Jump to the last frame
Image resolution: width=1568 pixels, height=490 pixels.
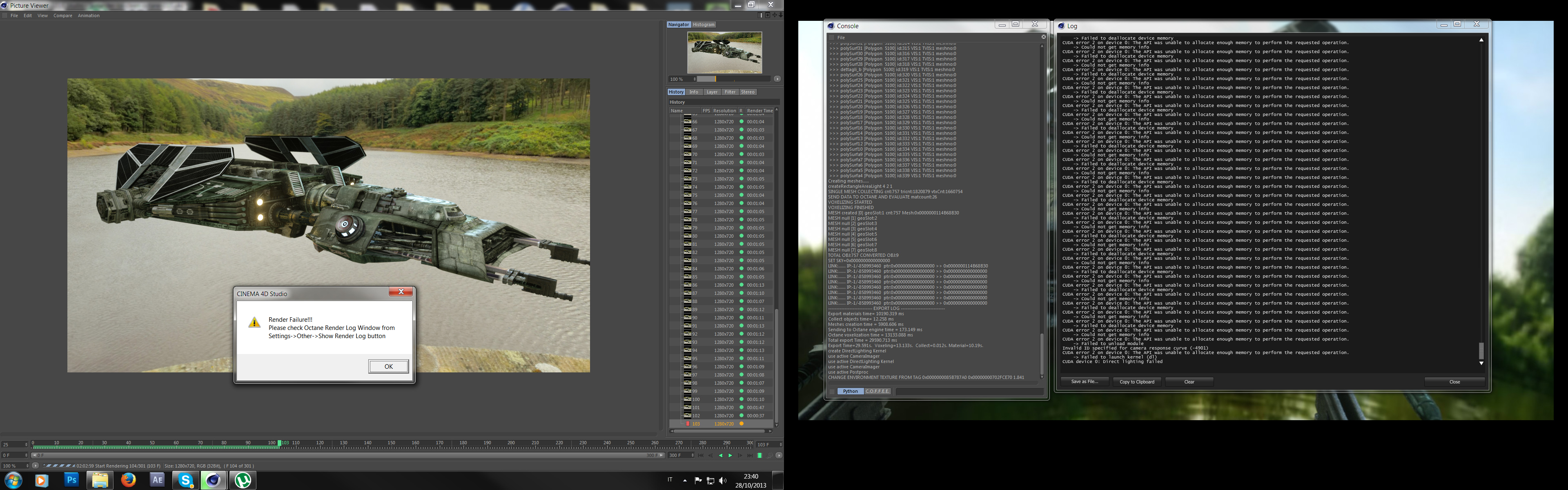750,455
